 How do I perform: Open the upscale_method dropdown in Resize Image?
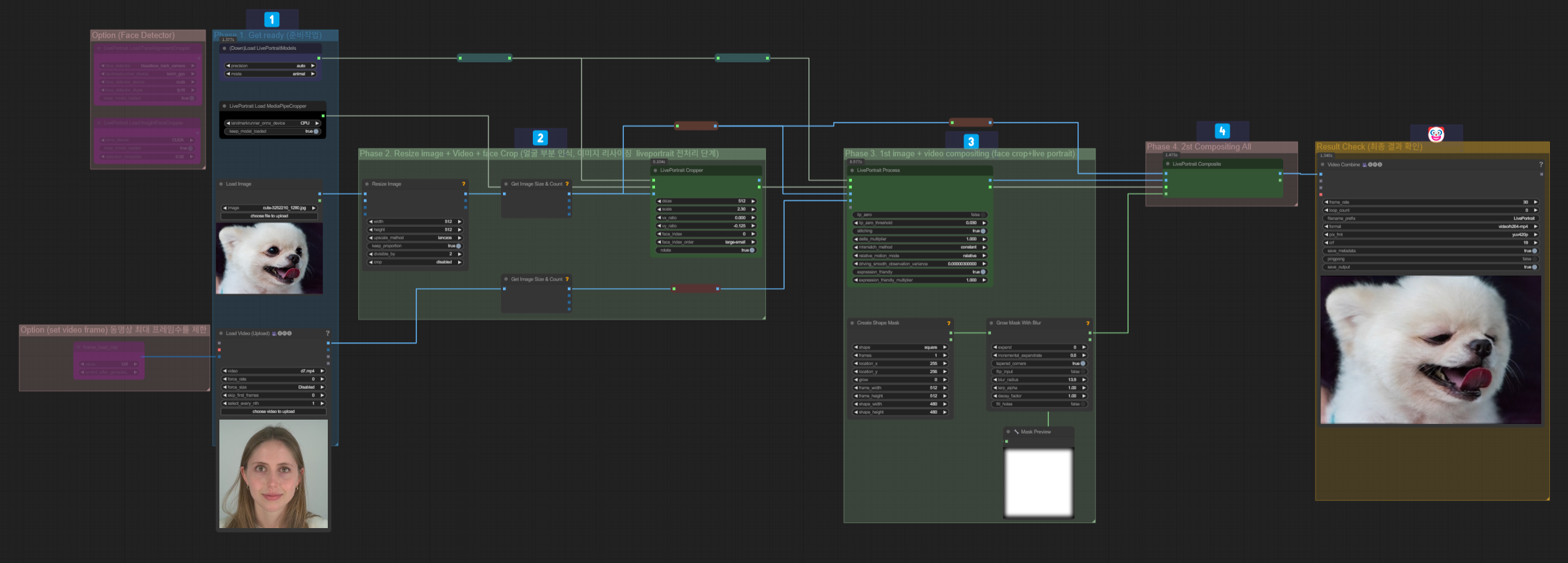[x=414, y=238]
